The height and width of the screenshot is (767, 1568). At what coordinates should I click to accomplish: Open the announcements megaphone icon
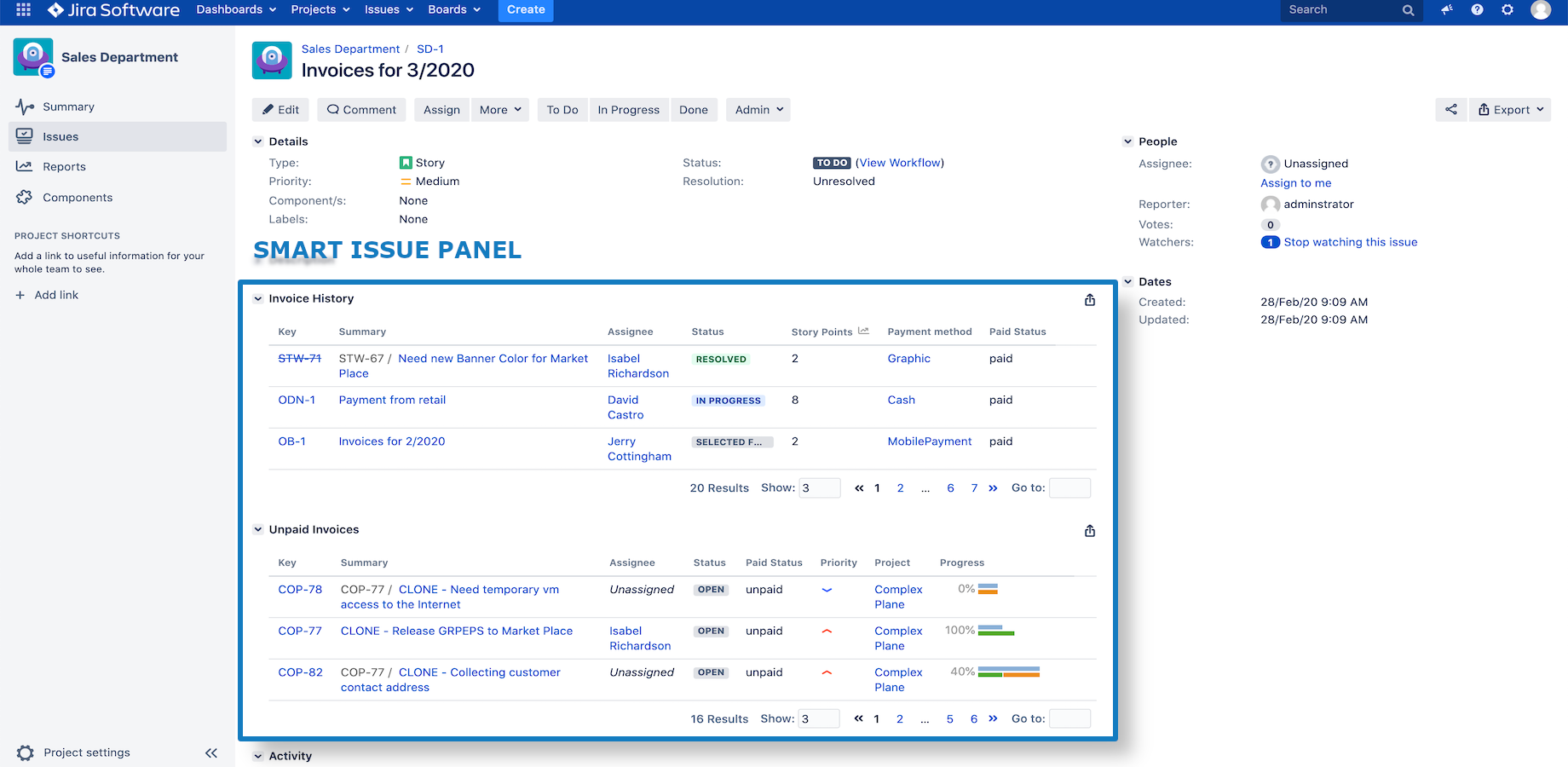[1446, 10]
